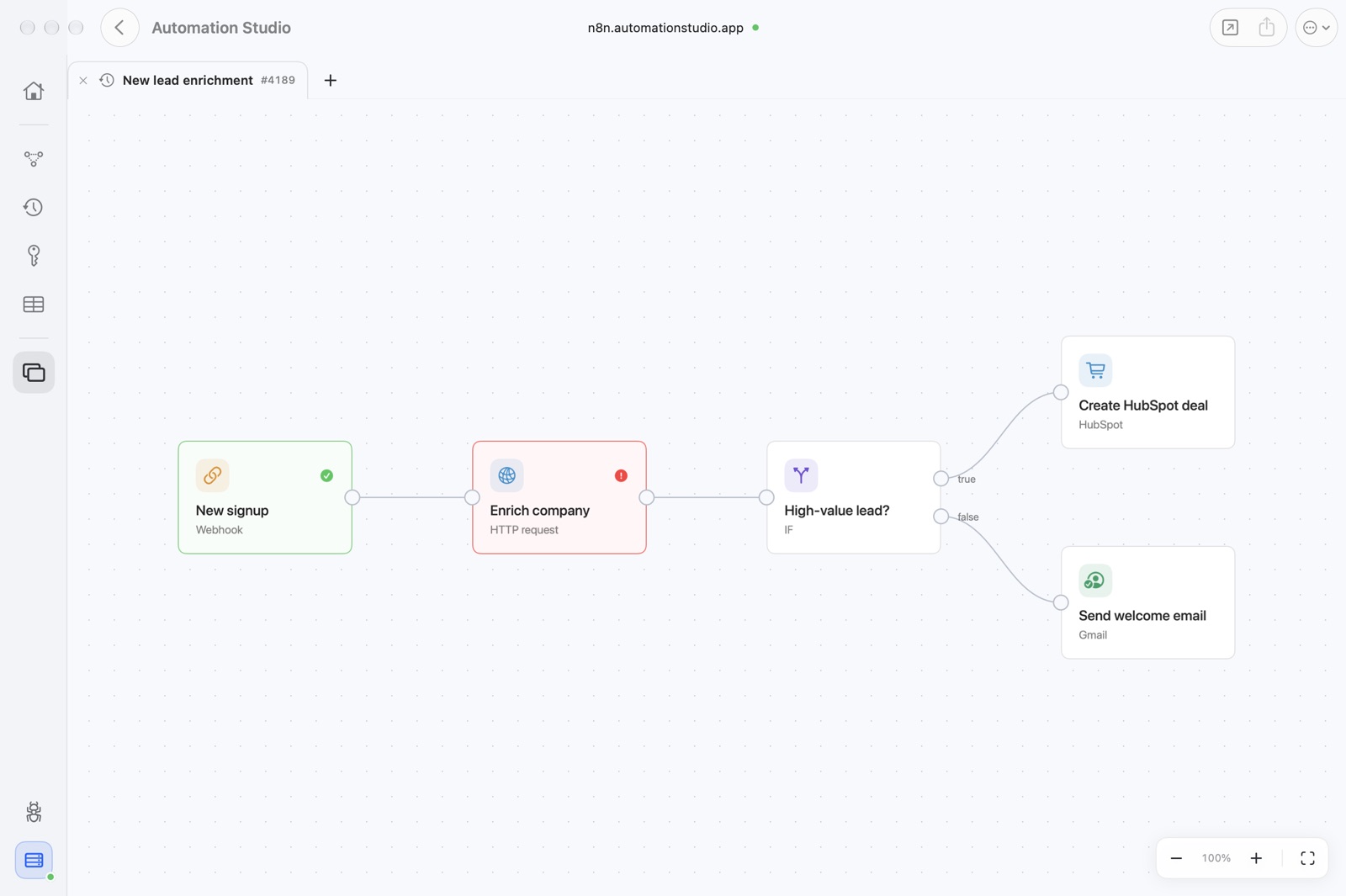Select the Send welcome email node
Screen dimensions: 1346x896
pyautogui.click(x=1148, y=602)
